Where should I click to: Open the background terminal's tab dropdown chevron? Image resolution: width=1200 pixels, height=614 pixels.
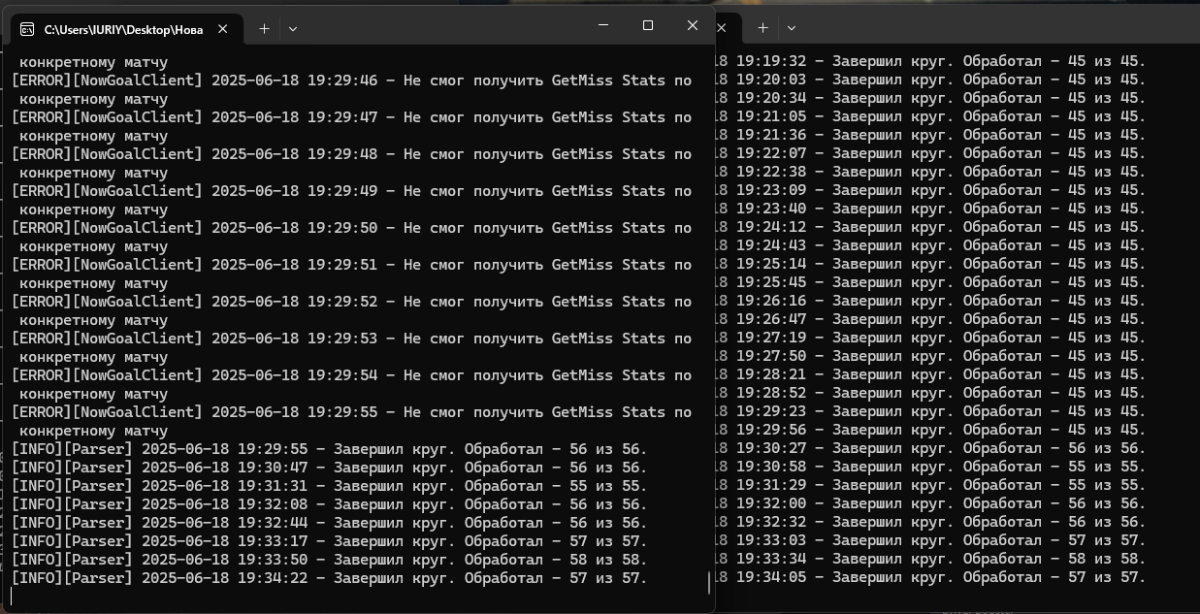pyautogui.click(x=791, y=28)
